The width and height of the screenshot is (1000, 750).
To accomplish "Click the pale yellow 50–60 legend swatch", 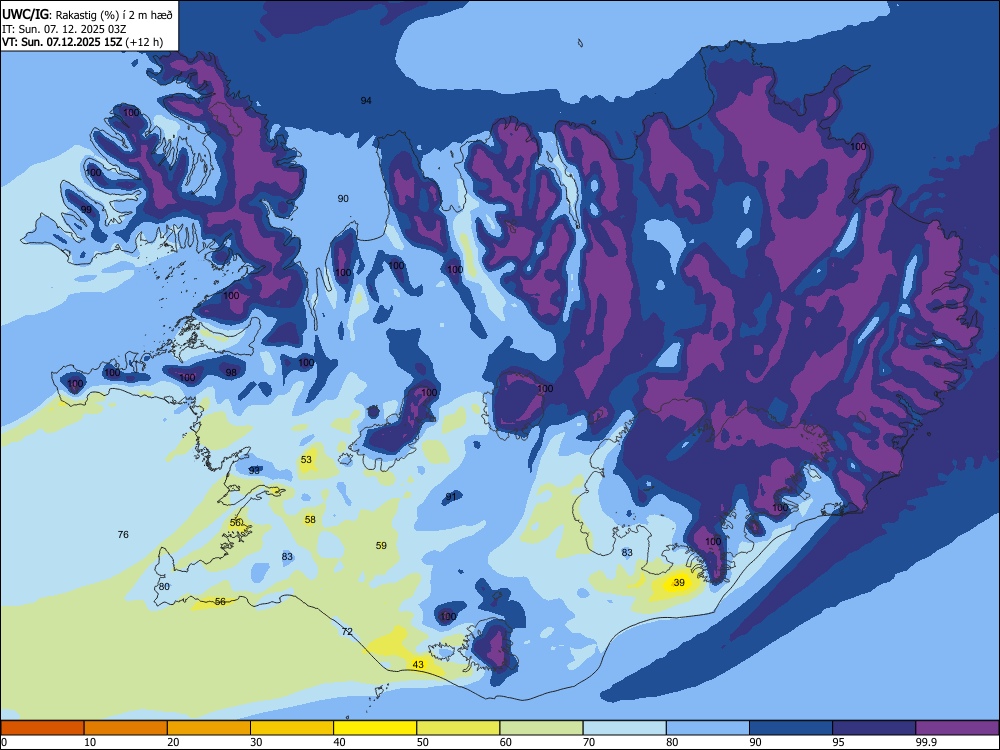I will [x=458, y=728].
